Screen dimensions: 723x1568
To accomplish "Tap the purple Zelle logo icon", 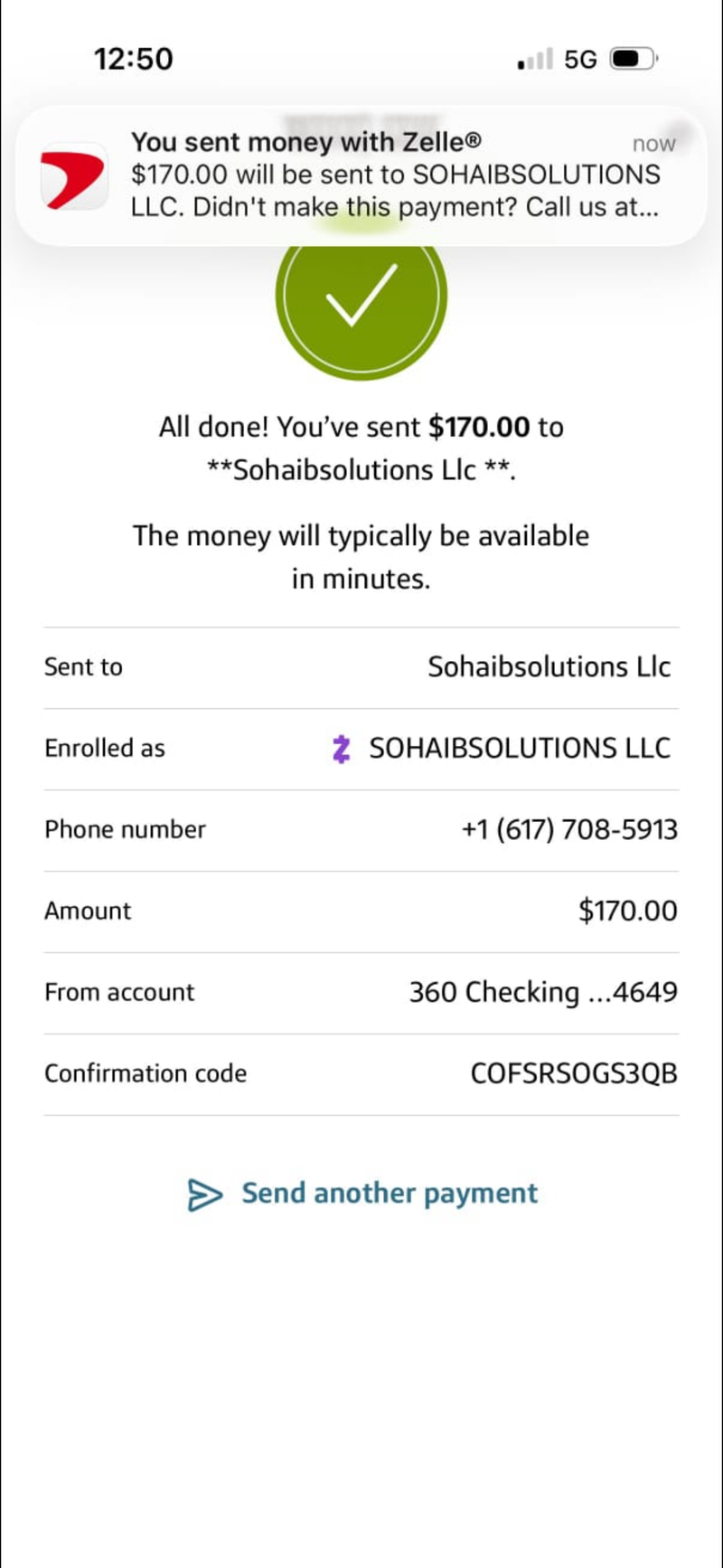I will [341, 749].
